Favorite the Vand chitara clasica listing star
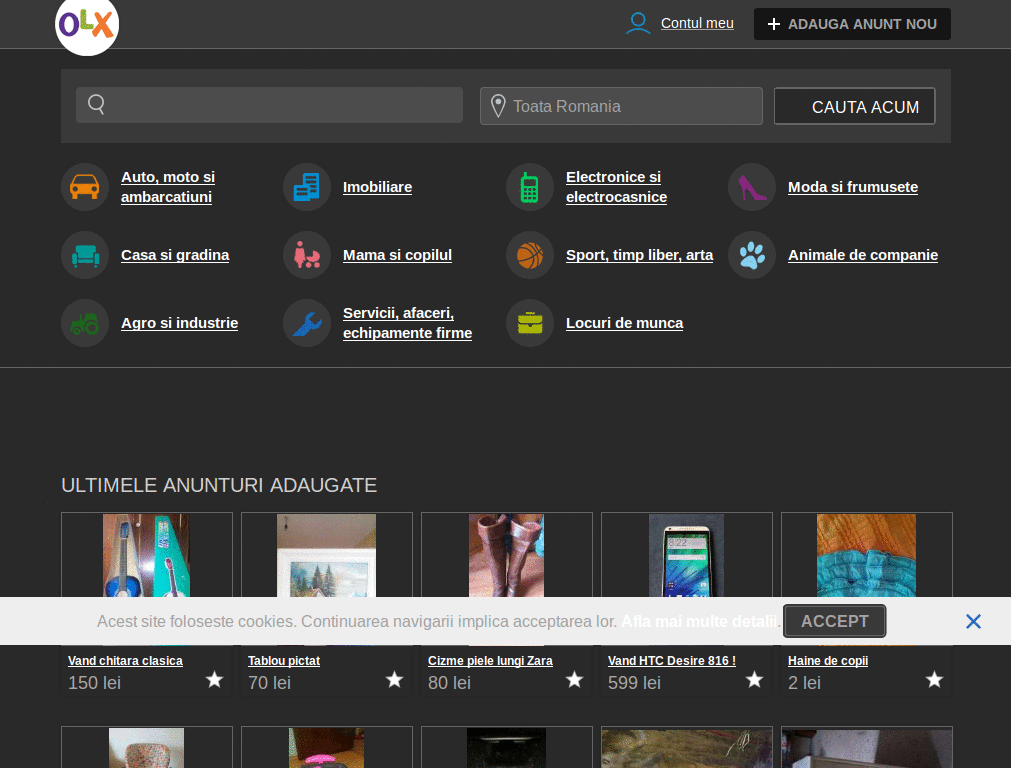Image resolution: width=1024 pixels, height=768 pixels. 215,680
